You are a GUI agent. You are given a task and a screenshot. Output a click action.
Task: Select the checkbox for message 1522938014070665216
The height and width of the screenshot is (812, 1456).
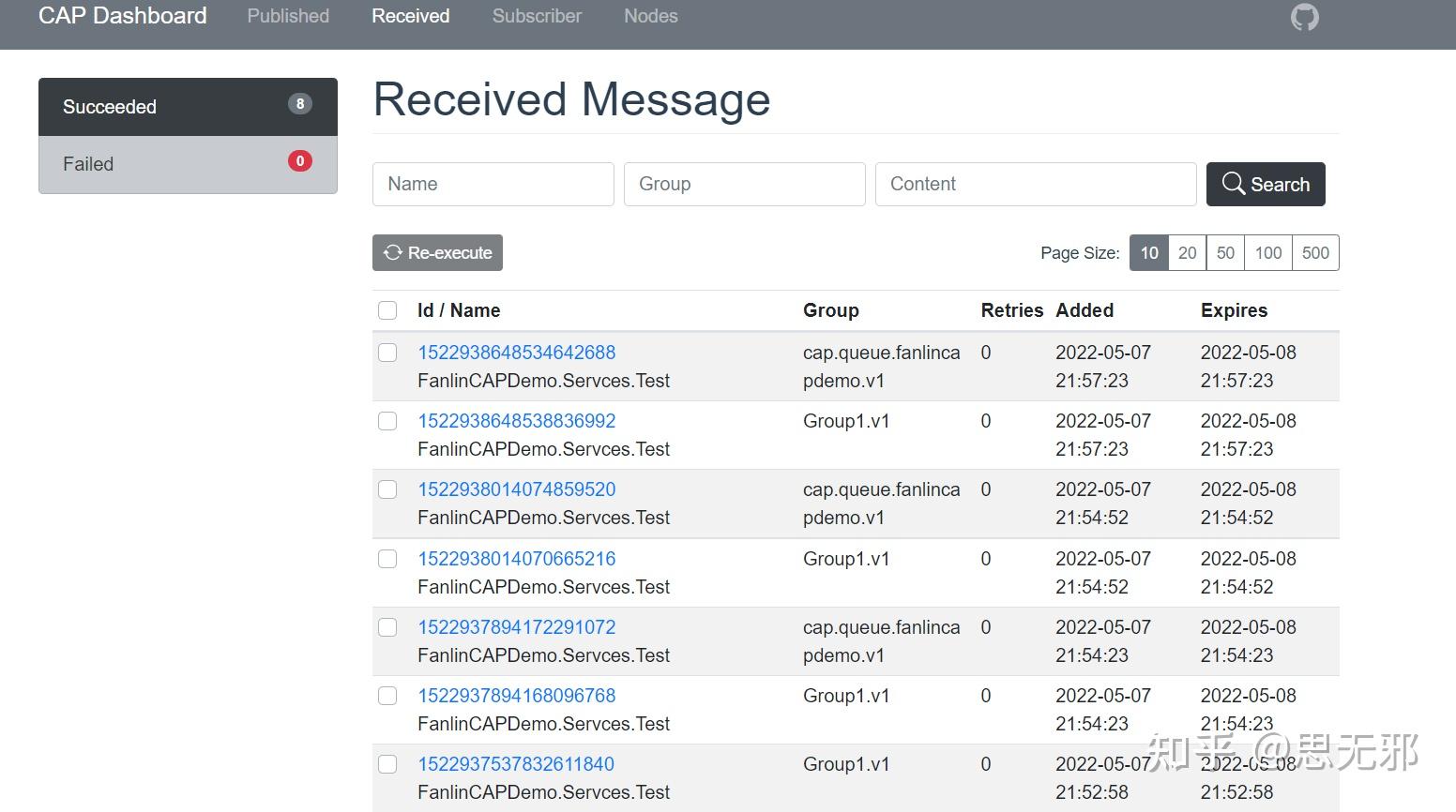click(x=387, y=559)
